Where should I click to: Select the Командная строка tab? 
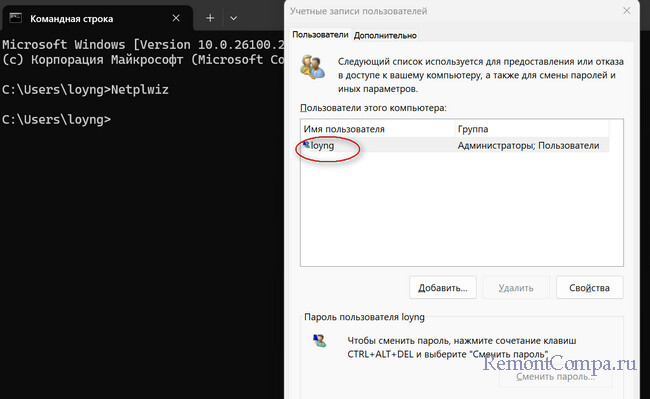(x=98, y=18)
